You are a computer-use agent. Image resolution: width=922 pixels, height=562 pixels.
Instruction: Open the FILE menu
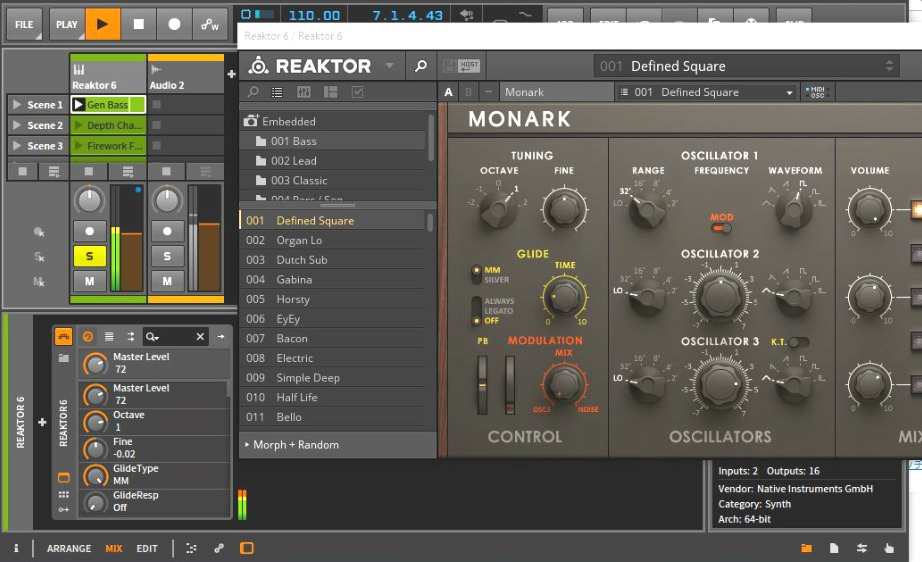tap(24, 24)
